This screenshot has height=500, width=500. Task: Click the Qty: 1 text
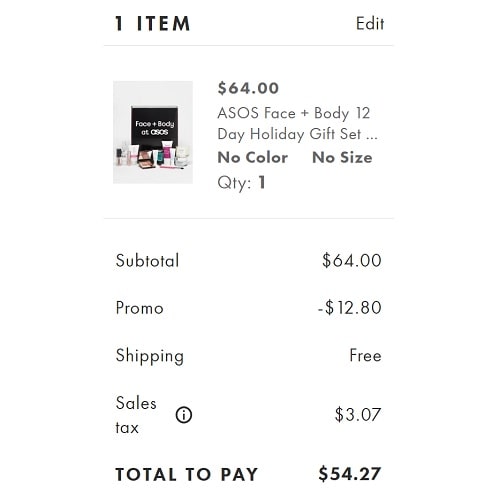pyautogui.click(x=242, y=183)
